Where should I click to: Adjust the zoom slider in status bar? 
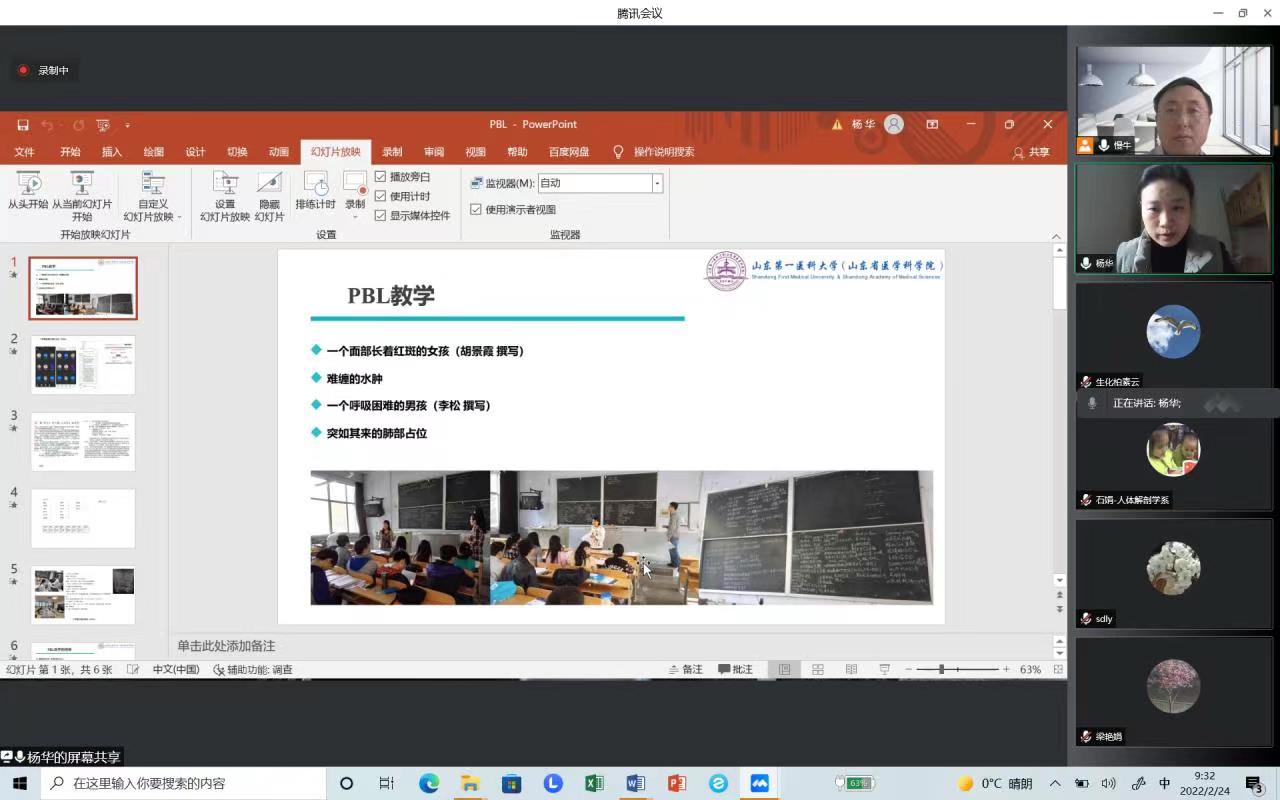pos(942,669)
